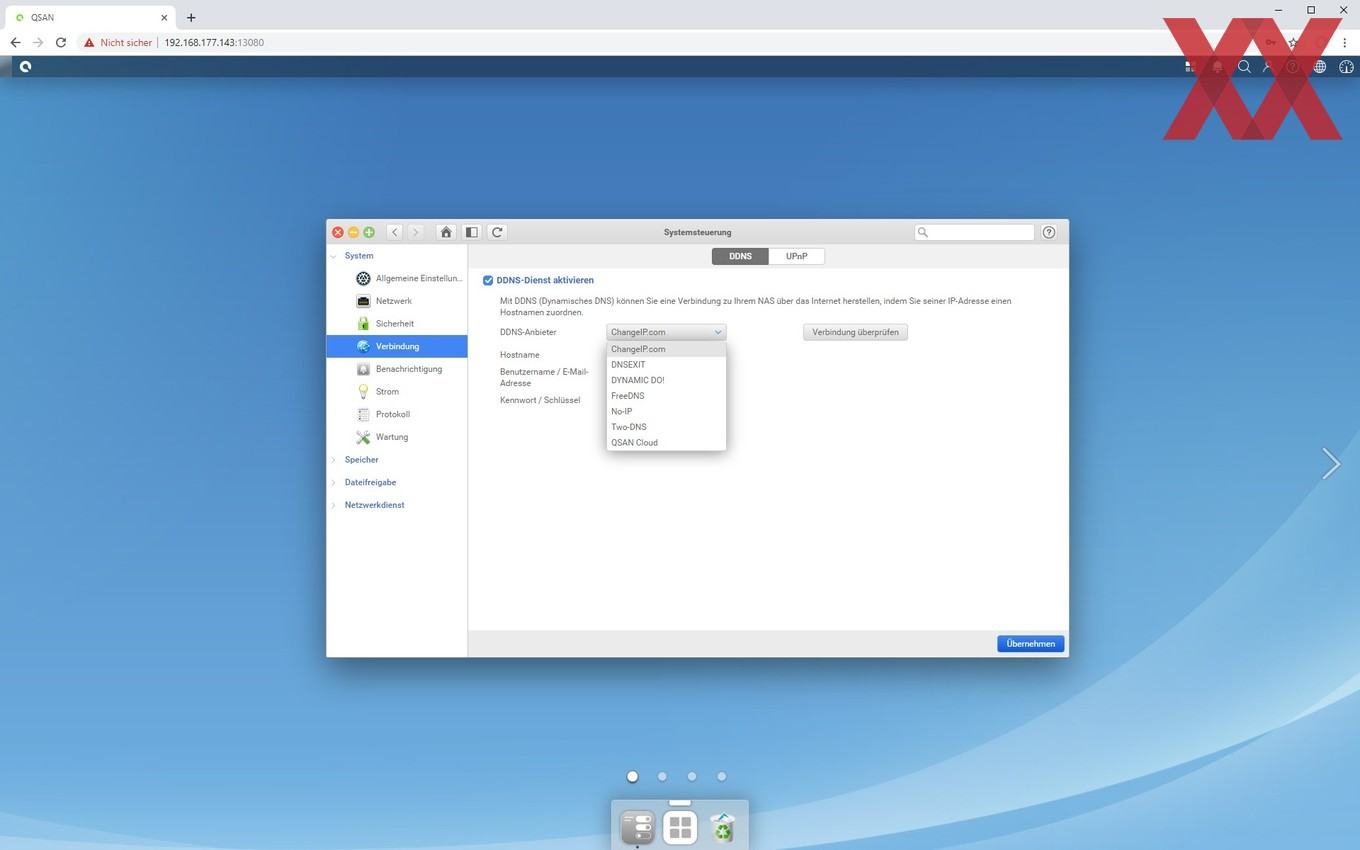Refresh the Systemsteuerung window
The width and height of the screenshot is (1360, 850).
497,232
